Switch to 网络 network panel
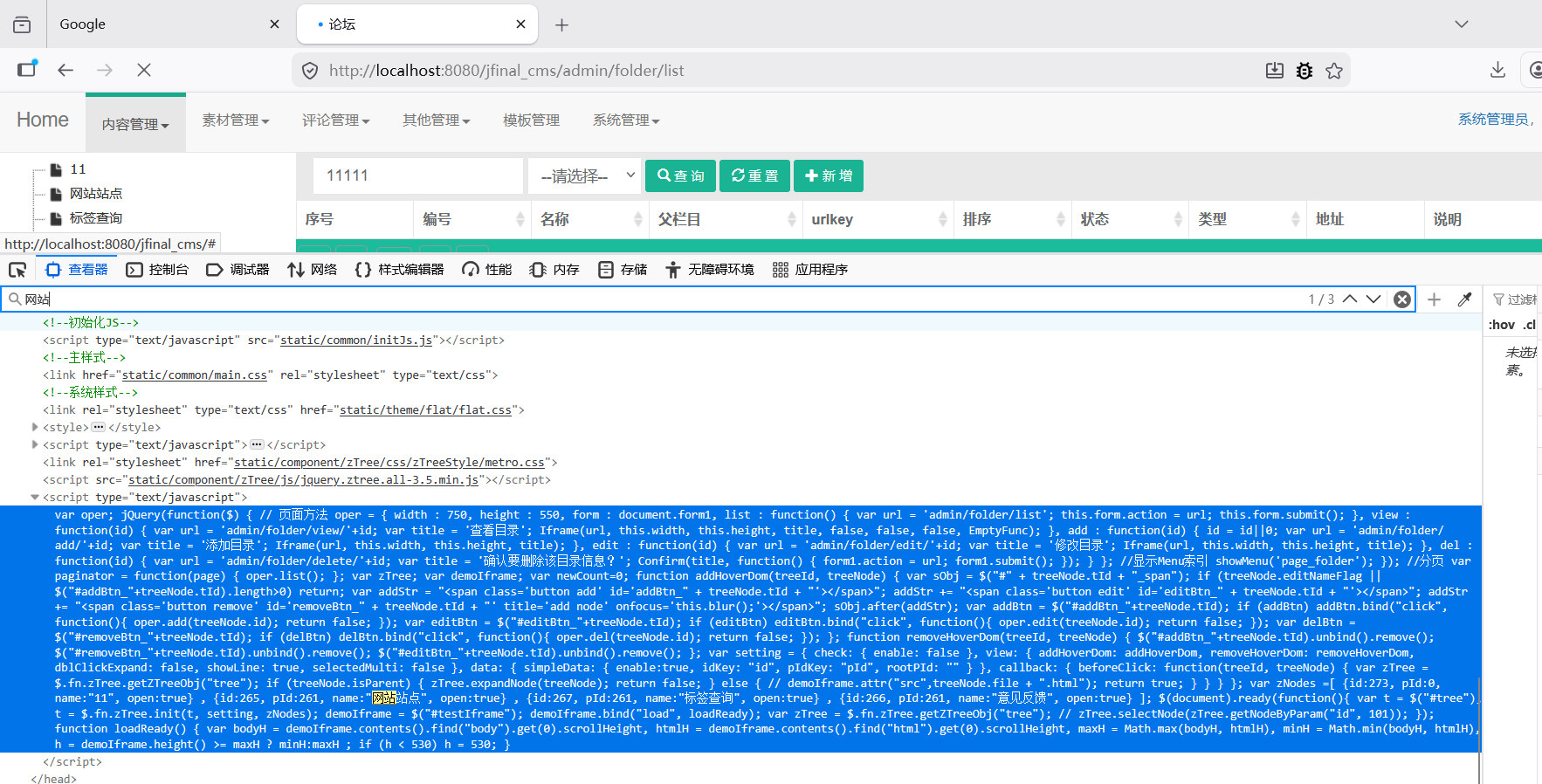Screen dimensions: 1542x784 [x=312, y=270]
